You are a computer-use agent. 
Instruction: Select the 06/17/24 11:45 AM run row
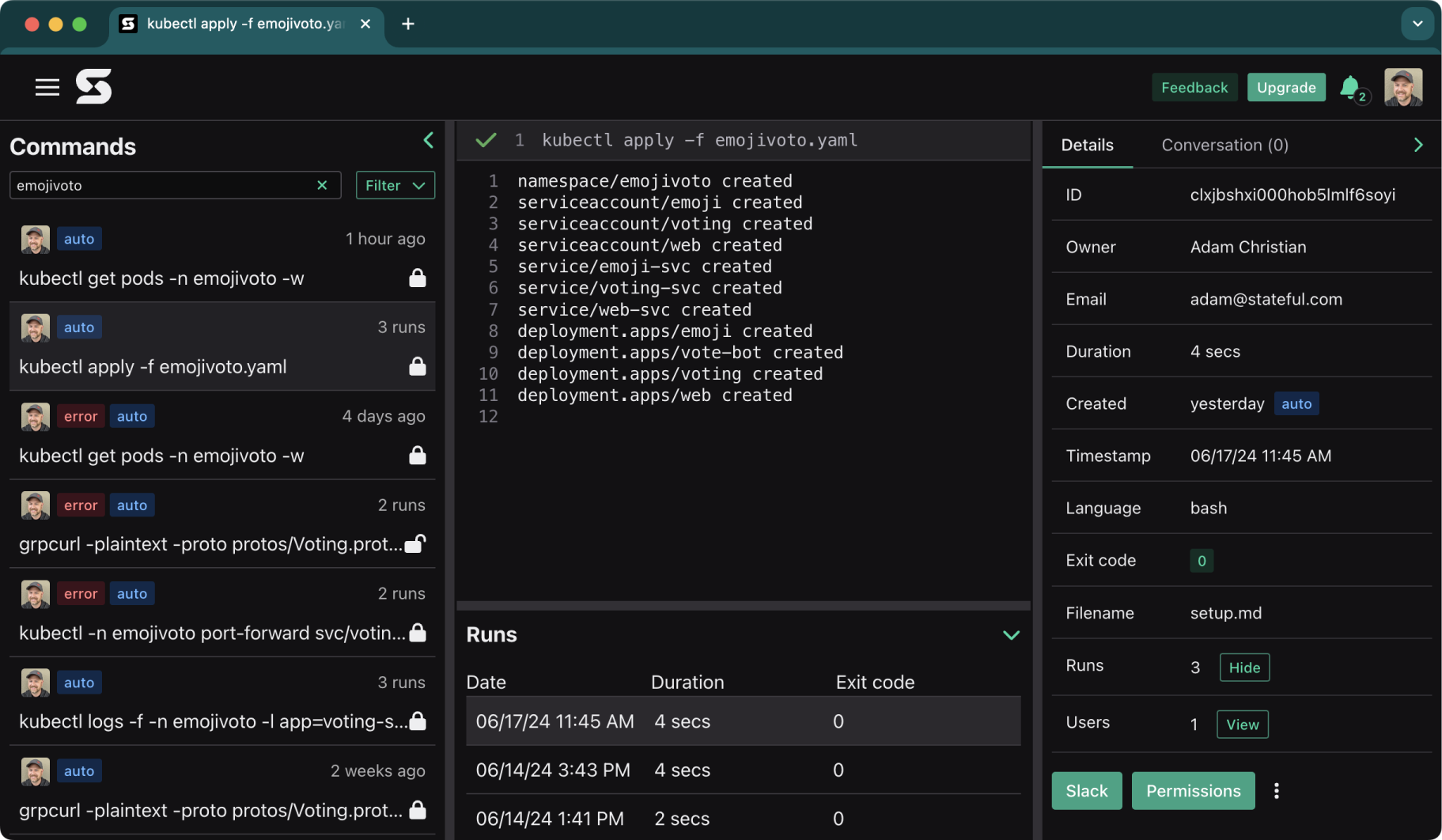(x=743, y=721)
